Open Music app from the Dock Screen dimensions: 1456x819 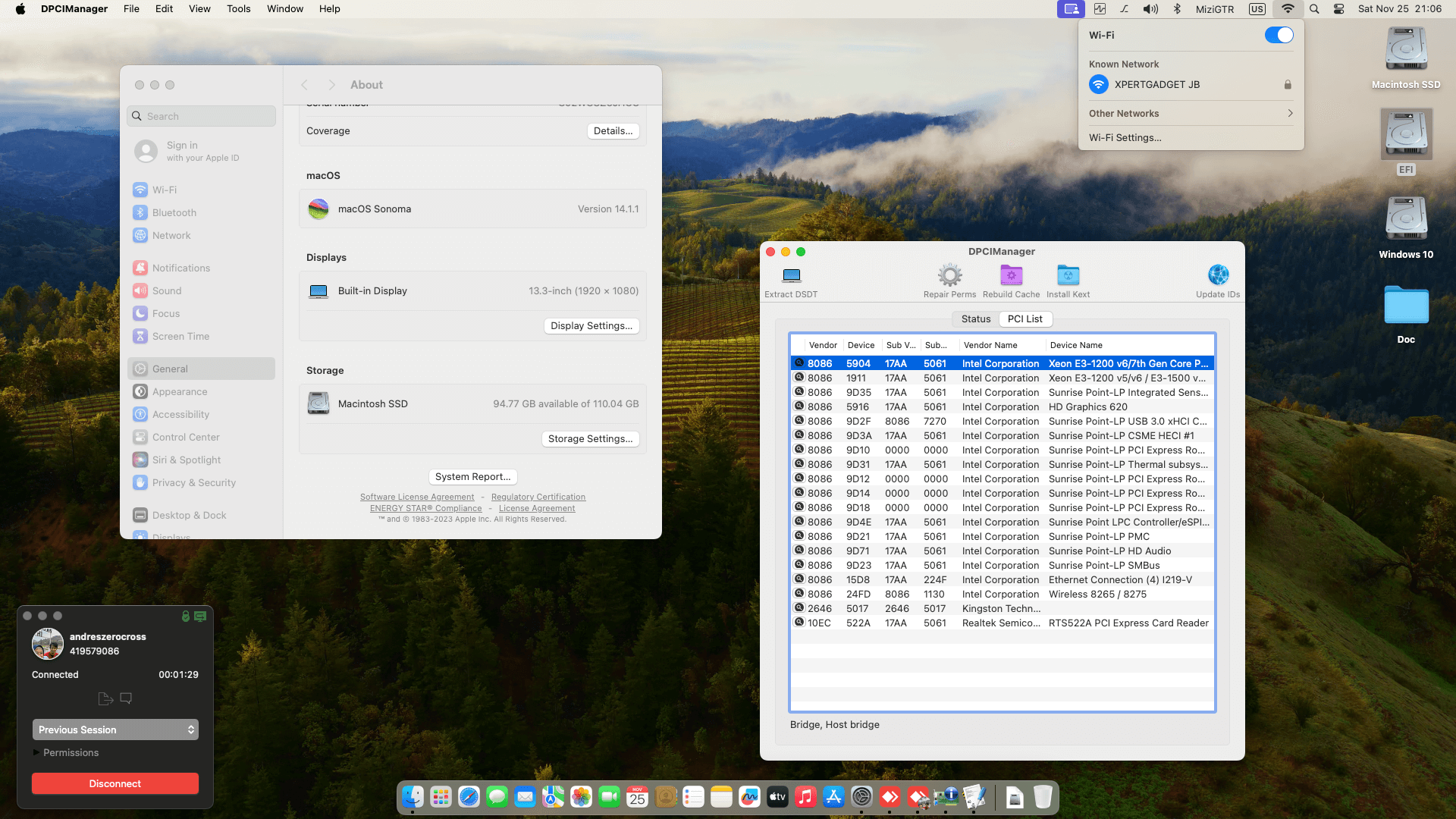(805, 797)
